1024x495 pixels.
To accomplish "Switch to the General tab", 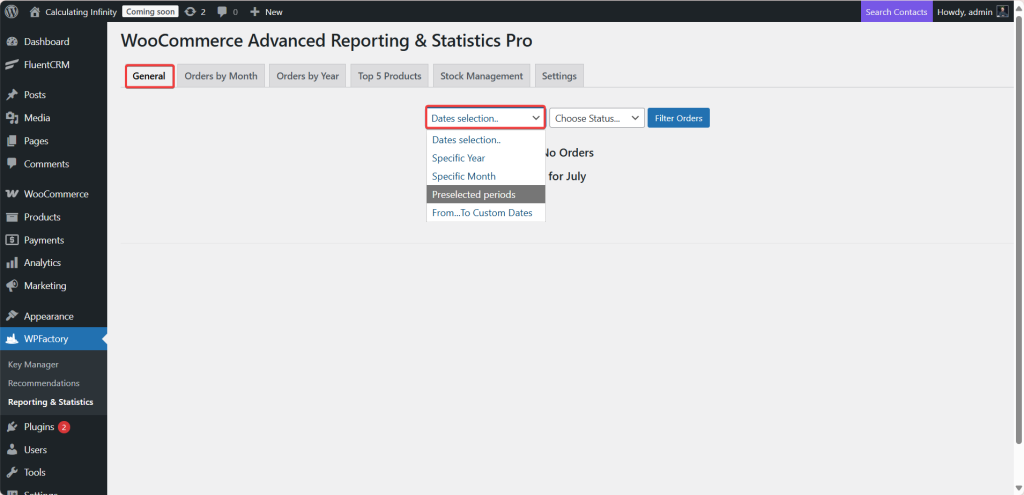I will click(x=150, y=76).
